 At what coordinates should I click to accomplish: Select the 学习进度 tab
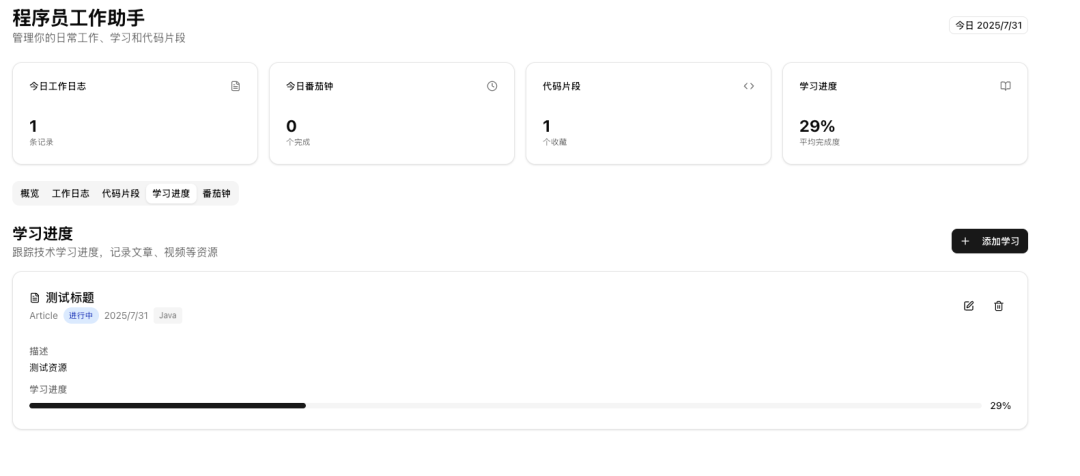(x=171, y=193)
